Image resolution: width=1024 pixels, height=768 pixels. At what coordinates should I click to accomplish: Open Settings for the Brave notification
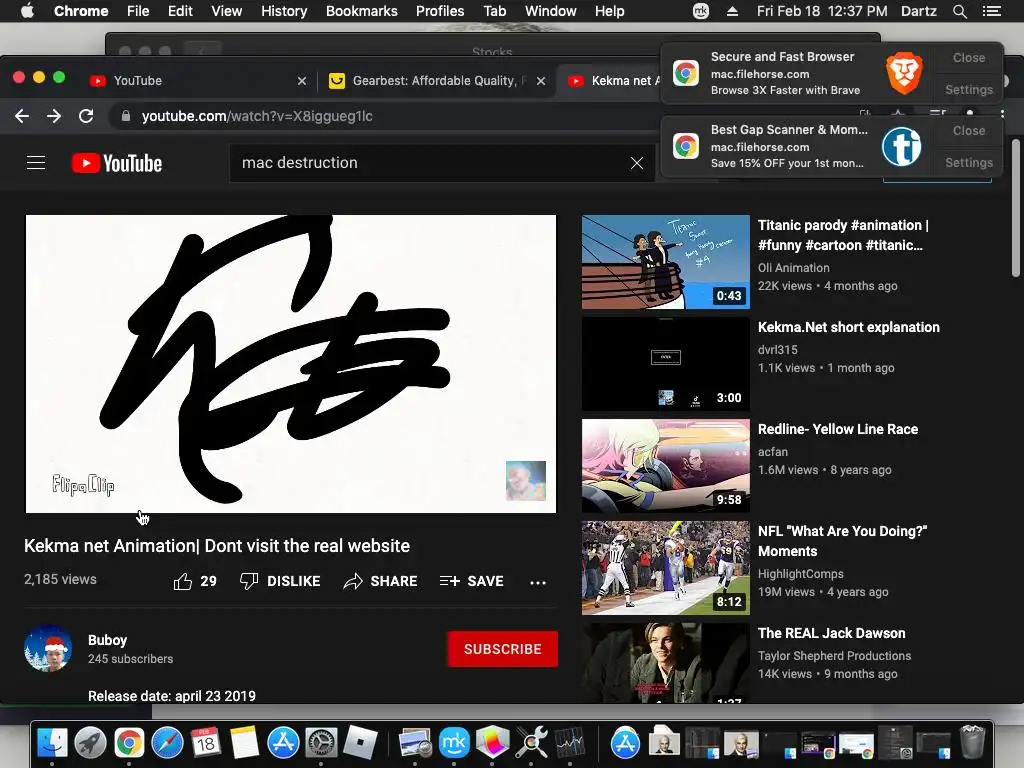[x=968, y=89]
